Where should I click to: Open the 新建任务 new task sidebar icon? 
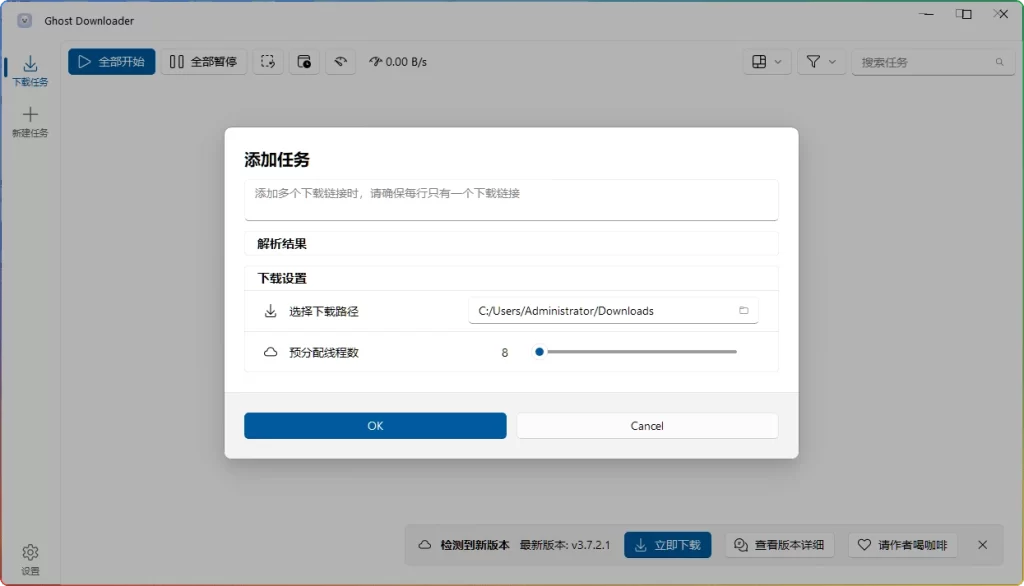point(30,122)
